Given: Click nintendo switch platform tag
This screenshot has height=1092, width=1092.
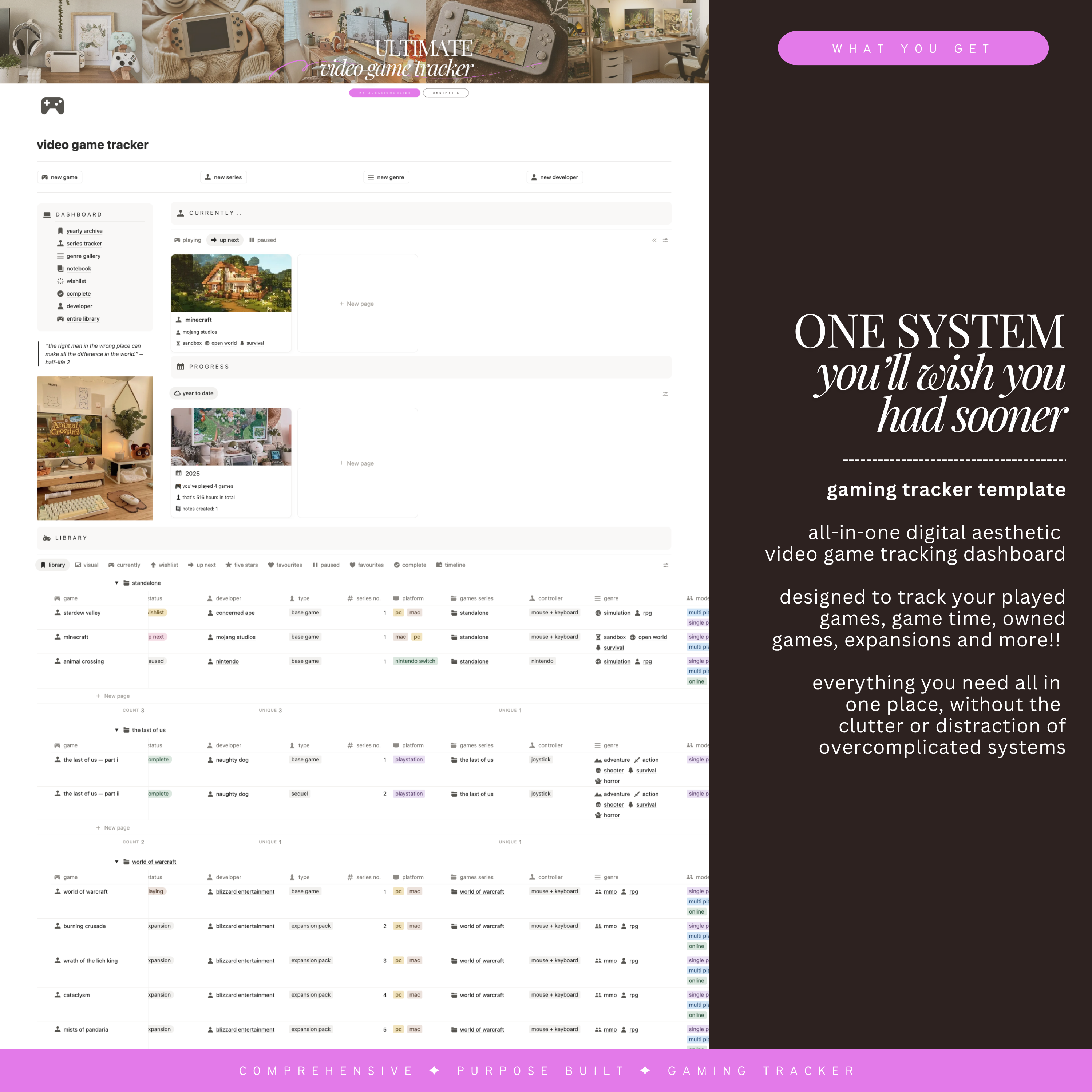Looking at the screenshot, I should tap(415, 661).
